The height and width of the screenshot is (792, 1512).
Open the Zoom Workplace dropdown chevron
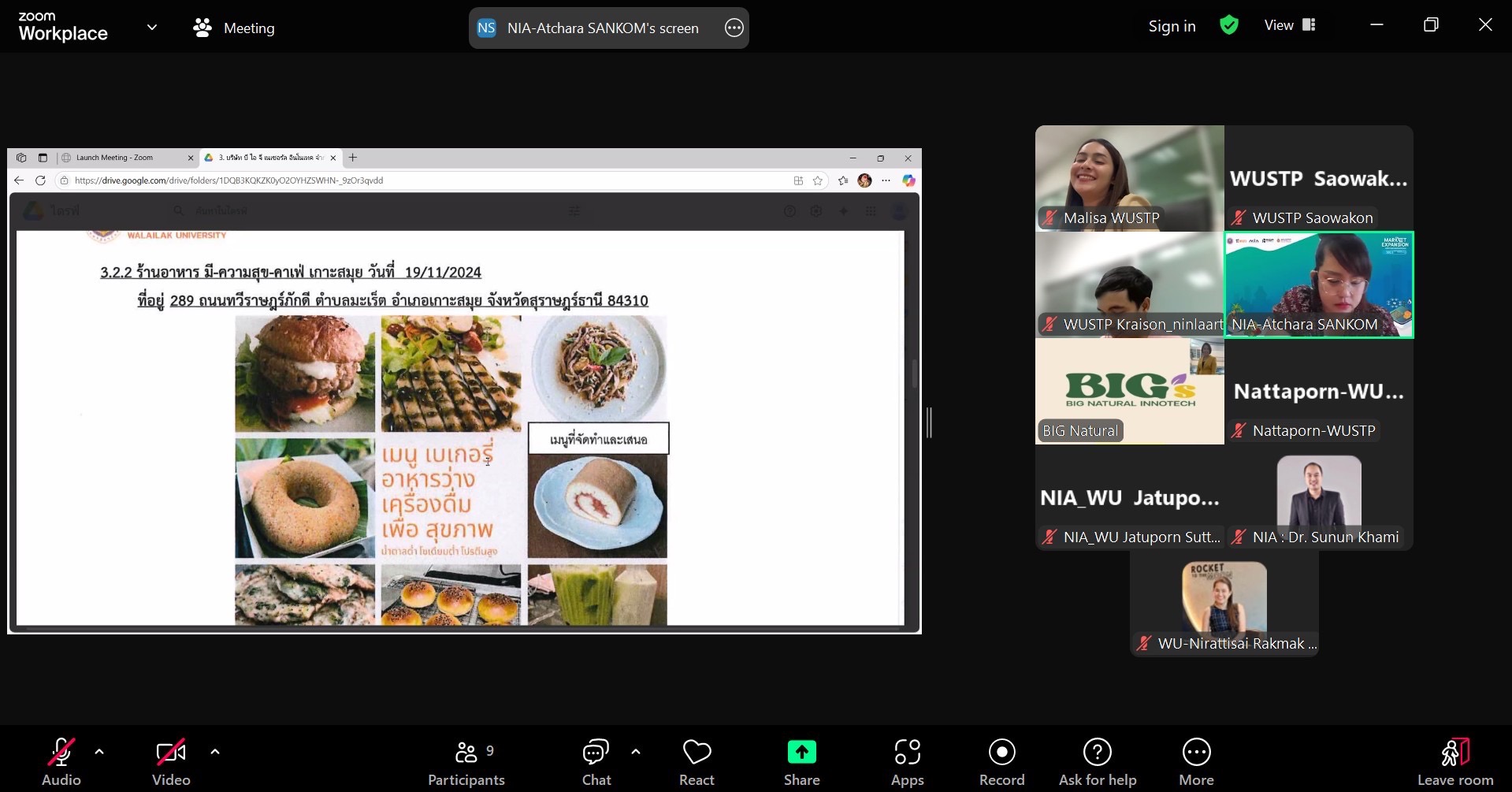tap(152, 27)
